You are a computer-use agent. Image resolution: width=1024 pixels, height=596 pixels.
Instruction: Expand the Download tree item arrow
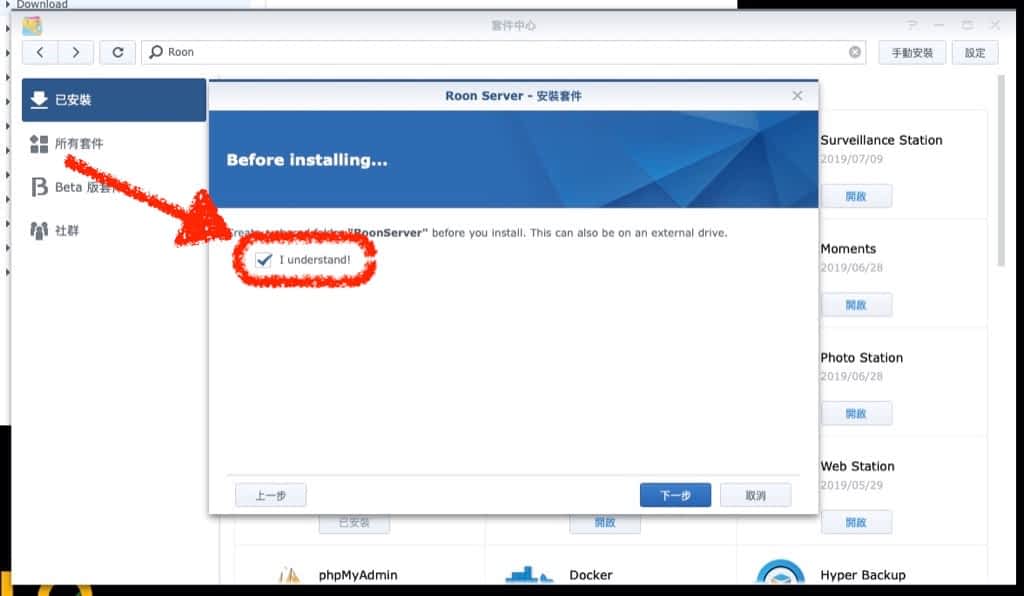point(8,5)
